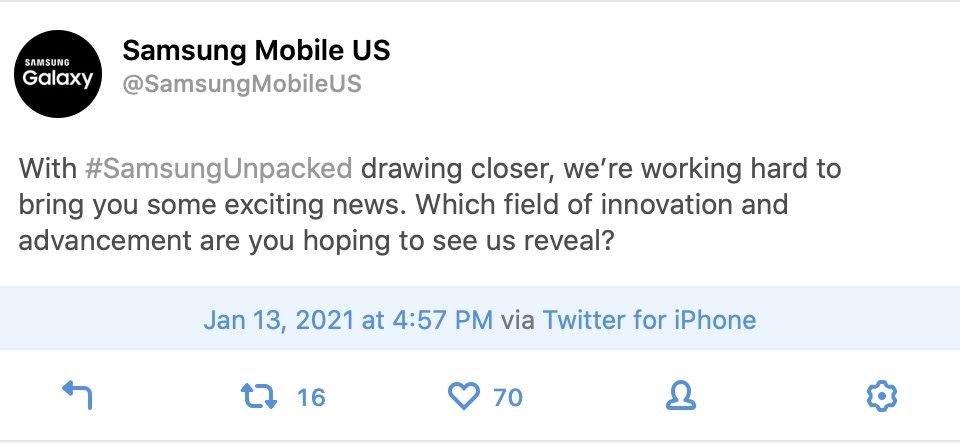
Task: Open the user profile silhouette icon
Action: tap(681, 396)
